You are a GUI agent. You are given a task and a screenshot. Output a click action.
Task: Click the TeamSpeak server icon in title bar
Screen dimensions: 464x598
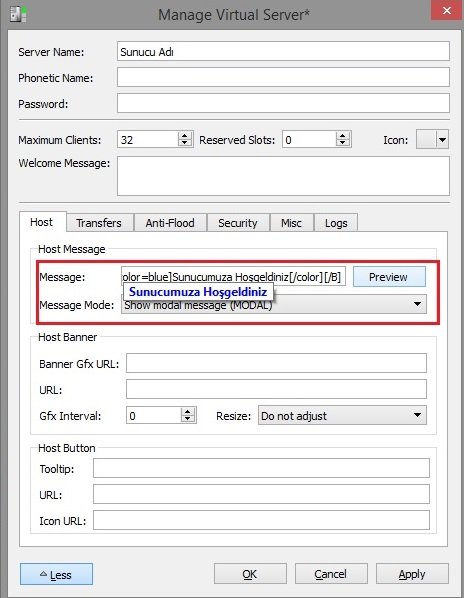point(18,14)
